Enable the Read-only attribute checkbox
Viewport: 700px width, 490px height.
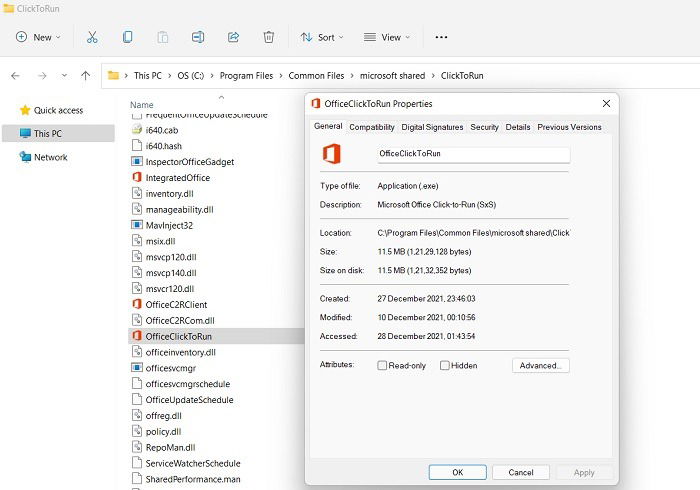(382, 365)
